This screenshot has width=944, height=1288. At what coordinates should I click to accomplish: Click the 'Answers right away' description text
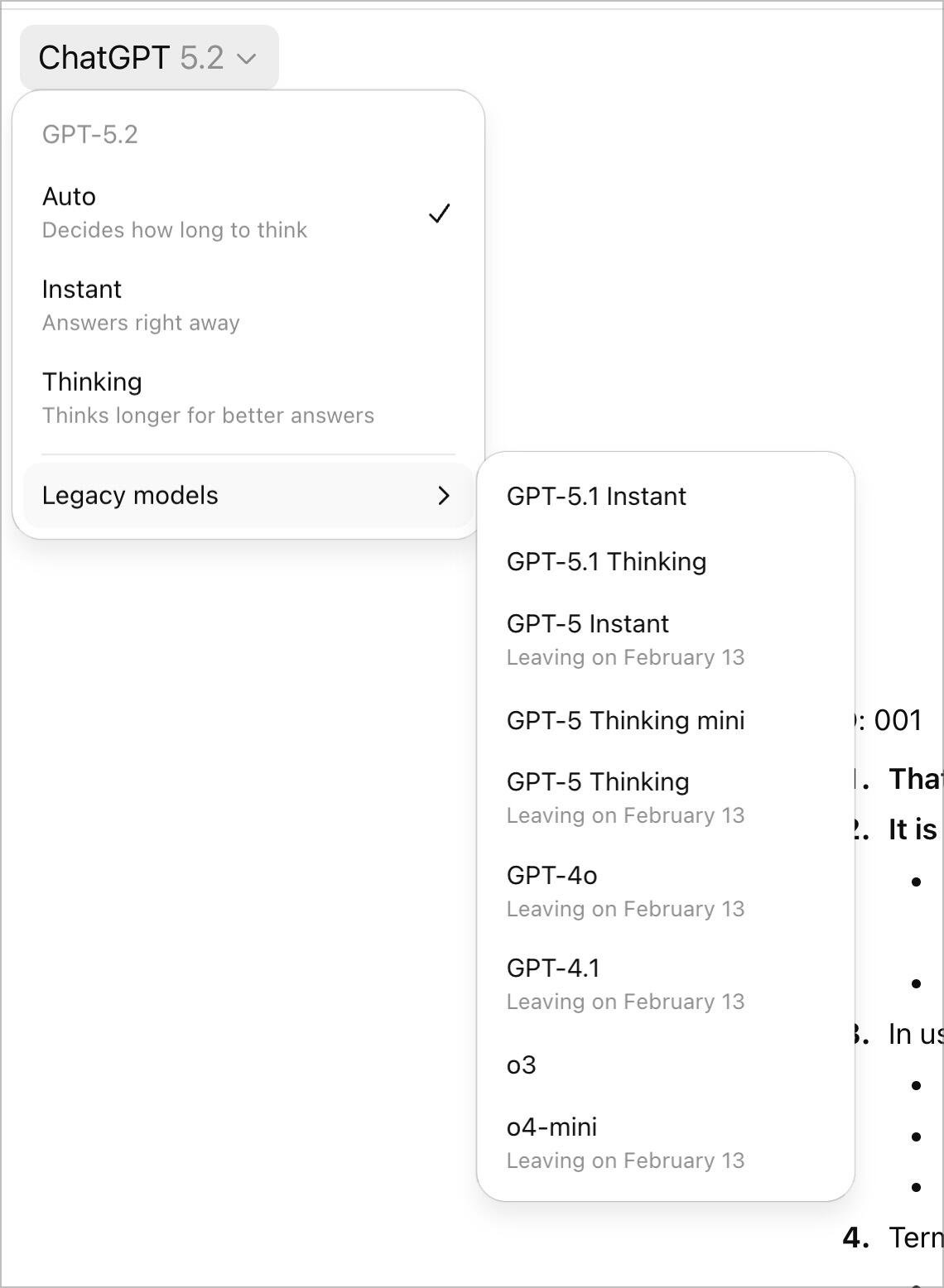(x=141, y=323)
